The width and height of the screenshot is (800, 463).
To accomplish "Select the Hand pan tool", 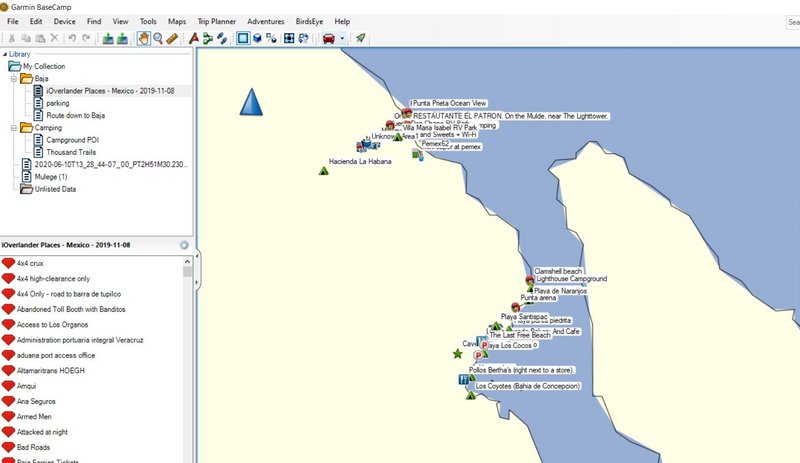I will click(144, 38).
